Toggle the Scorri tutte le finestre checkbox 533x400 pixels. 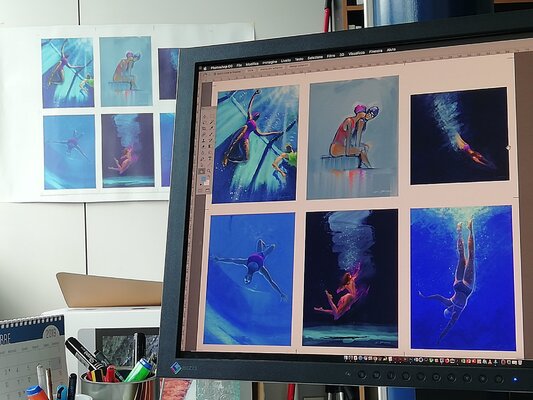[215, 74]
